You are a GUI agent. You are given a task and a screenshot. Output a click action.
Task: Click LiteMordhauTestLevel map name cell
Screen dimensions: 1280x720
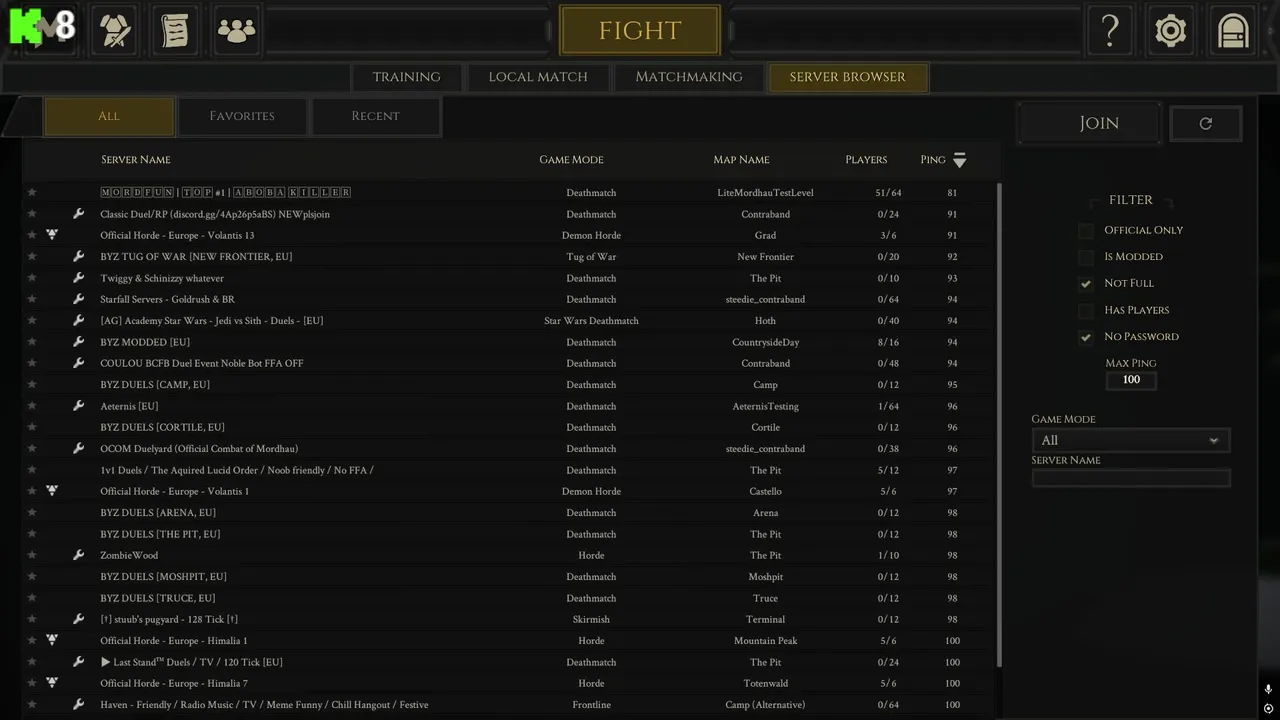(765, 192)
